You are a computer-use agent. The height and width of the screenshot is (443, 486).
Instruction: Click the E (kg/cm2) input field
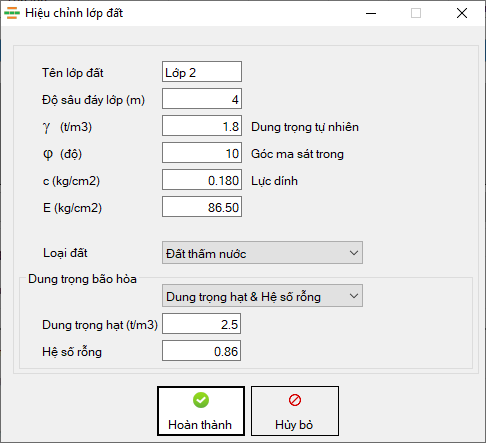pyautogui.click(x=202, y=206)
